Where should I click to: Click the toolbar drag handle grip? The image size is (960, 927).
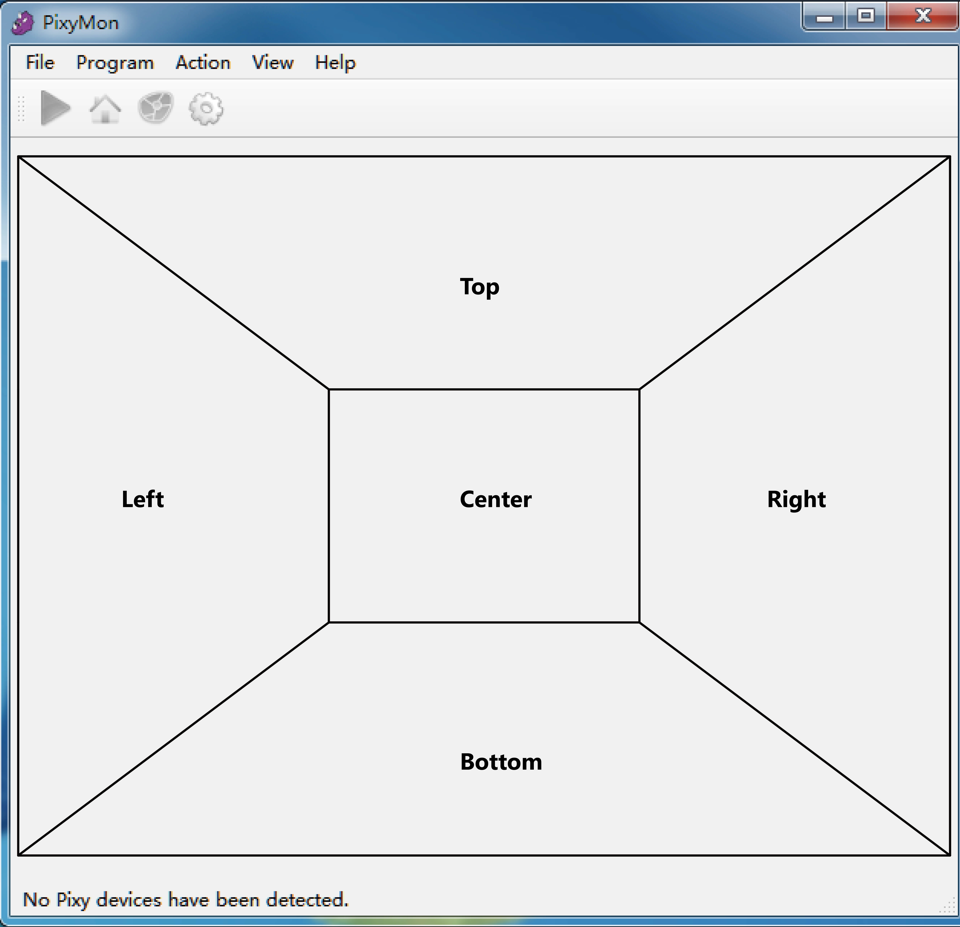(x=21, y=108)
